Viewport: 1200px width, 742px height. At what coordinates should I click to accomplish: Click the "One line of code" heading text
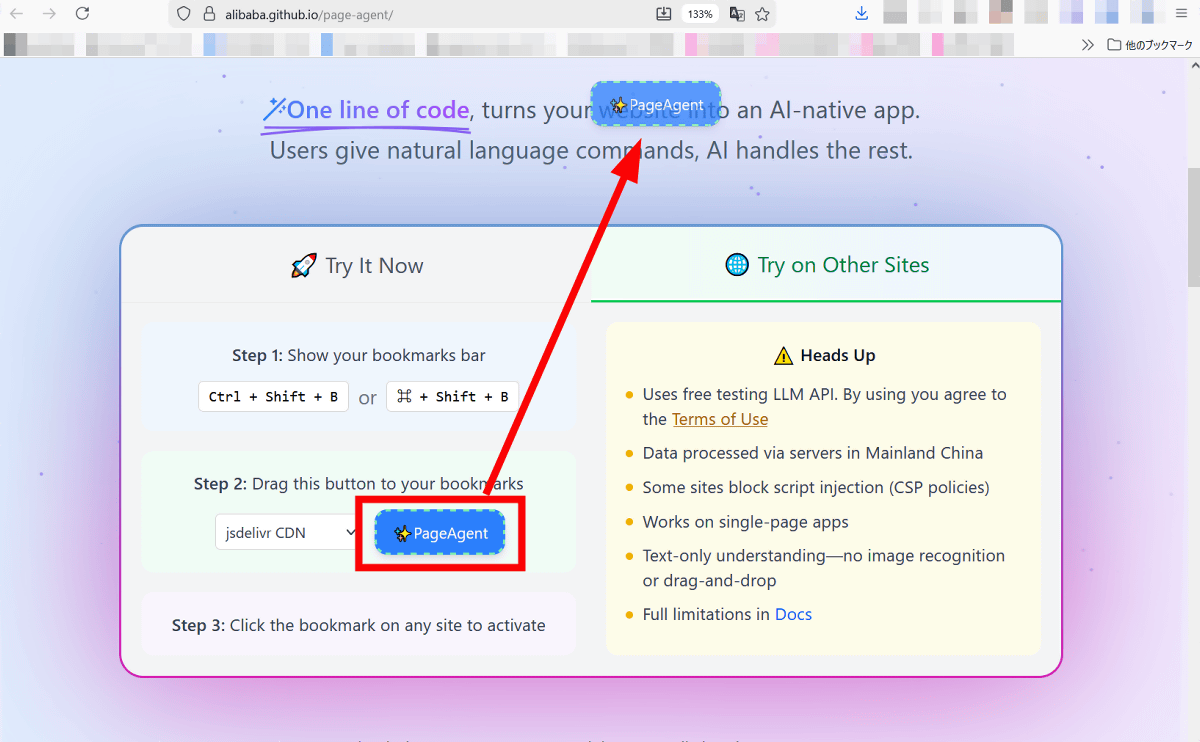coord(377,110)
